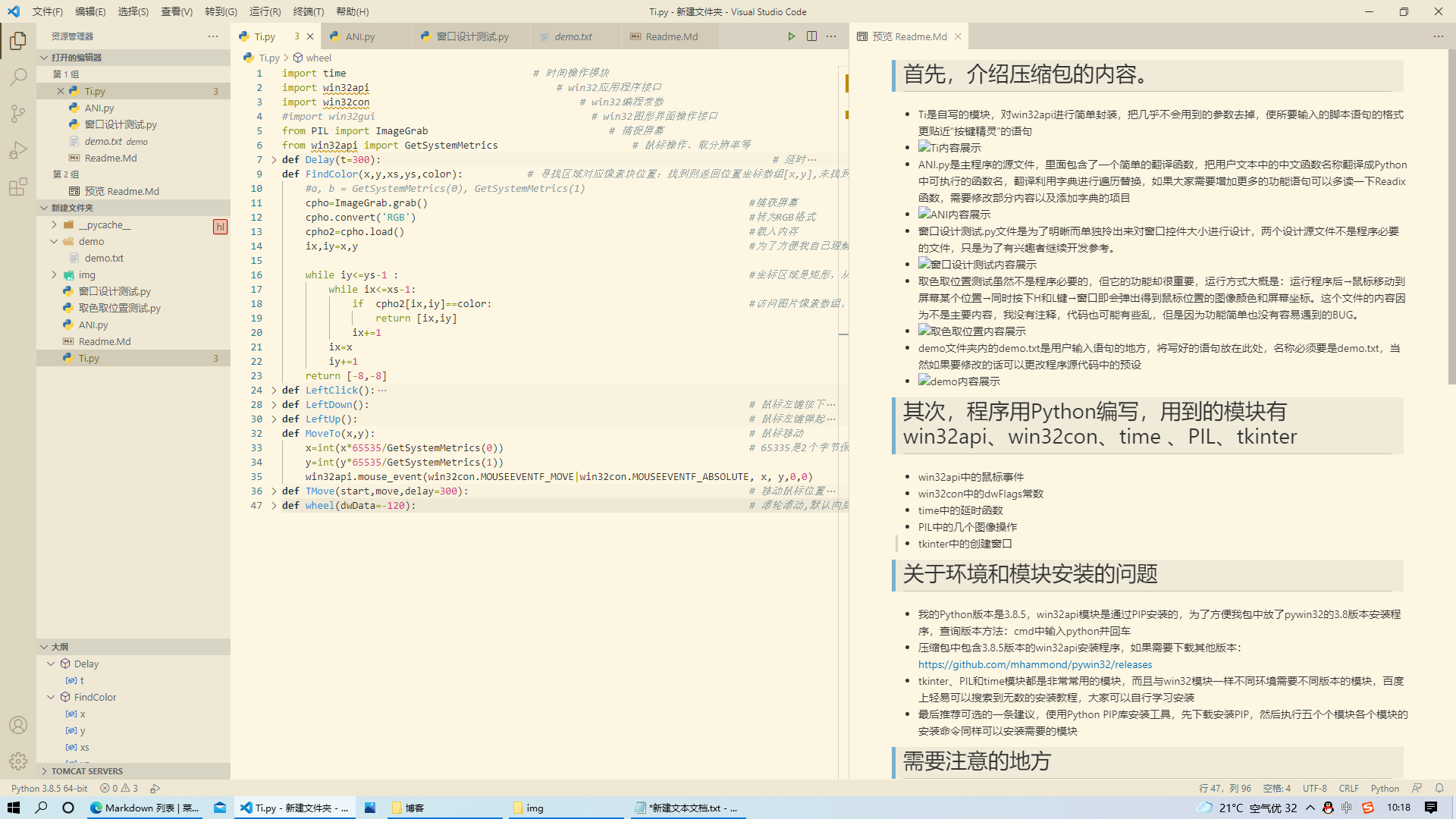The image size is (1456, 819).
Task: Collapse Delay in outline
Action: (52, 664)
